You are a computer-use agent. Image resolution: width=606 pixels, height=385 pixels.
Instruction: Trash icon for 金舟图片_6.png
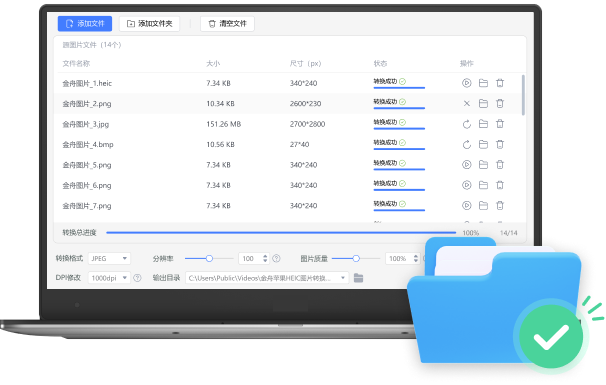[500, 185]
